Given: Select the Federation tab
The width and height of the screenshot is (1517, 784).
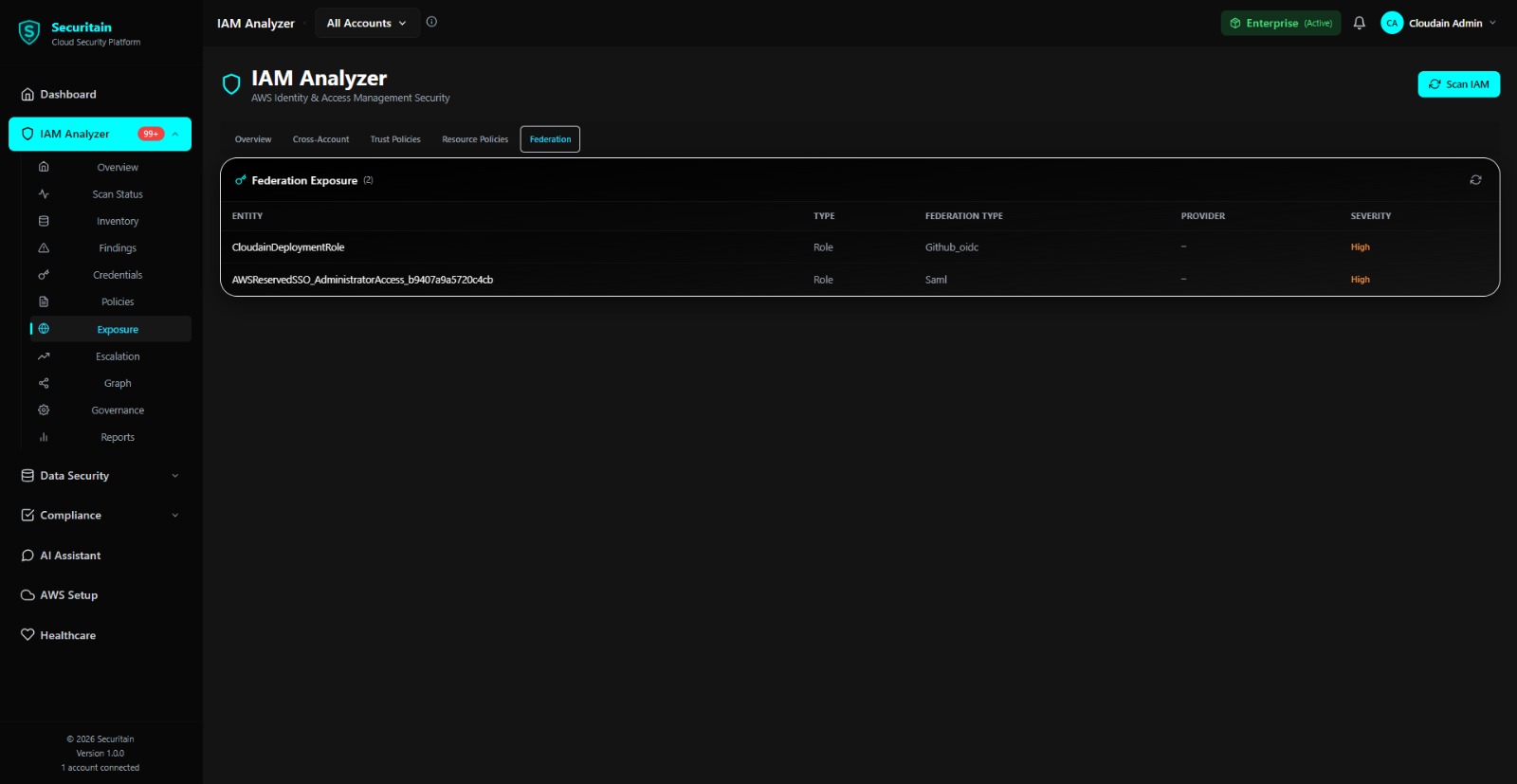Looking at the screenshot, I should (x=550, y=139).
